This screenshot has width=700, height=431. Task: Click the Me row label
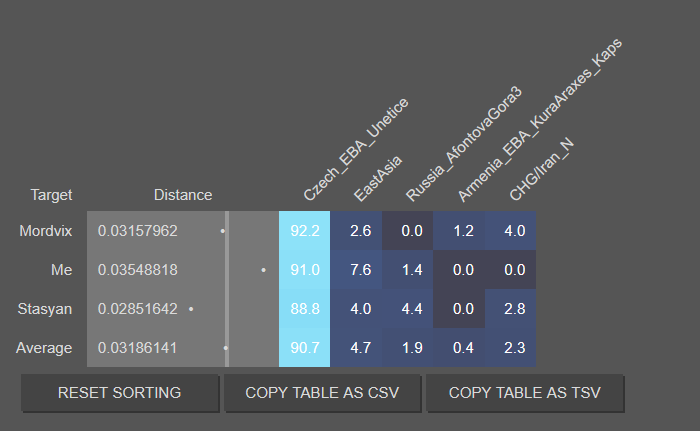click(x=61, y=270)
